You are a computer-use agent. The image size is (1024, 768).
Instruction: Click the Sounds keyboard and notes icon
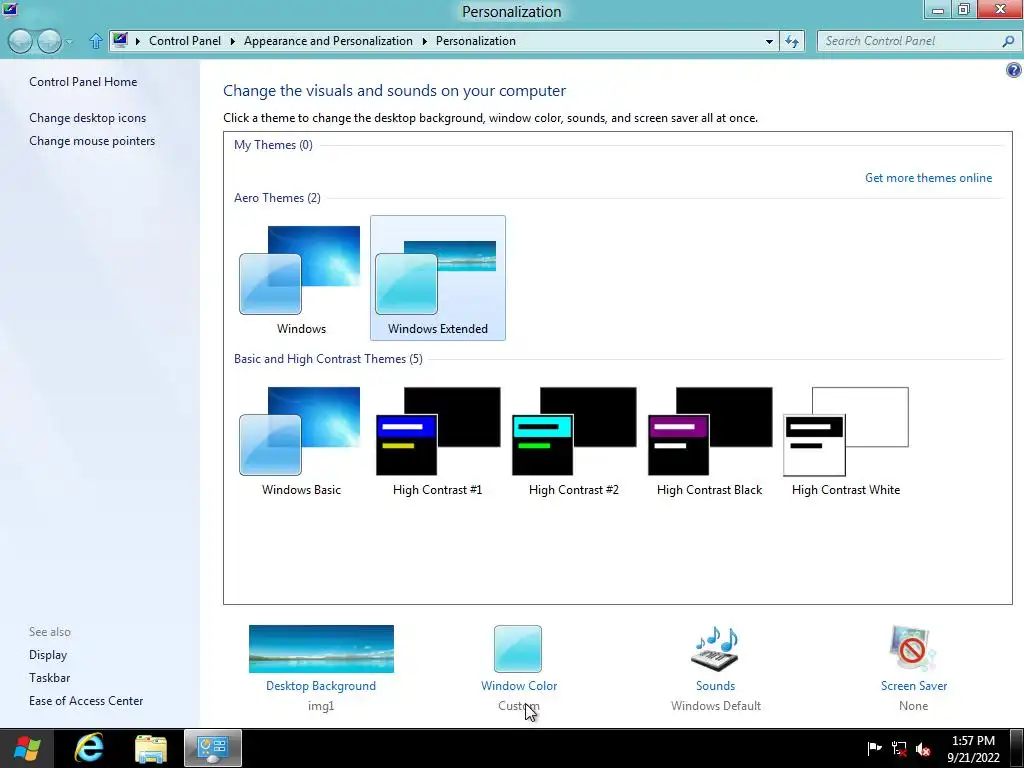point(715,648)
